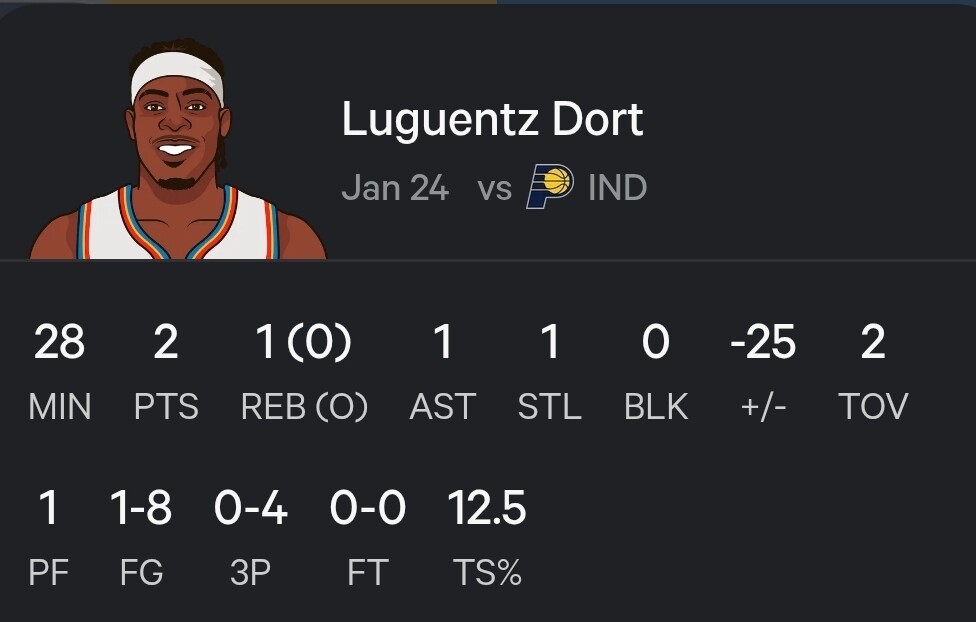
Task: Select the +/- stat label
Action: point(763,407)
